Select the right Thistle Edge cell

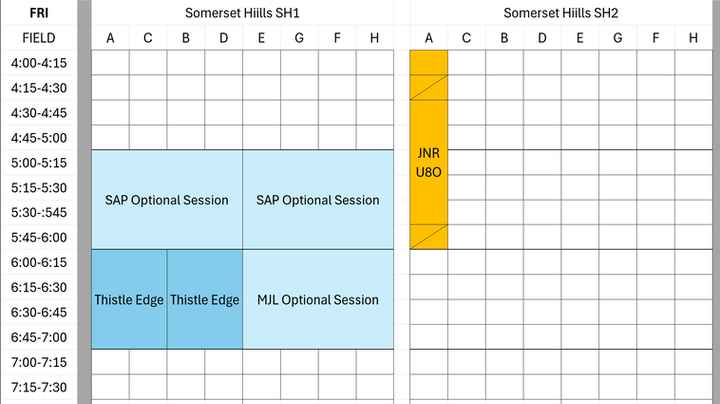click(x=205, y=299)
